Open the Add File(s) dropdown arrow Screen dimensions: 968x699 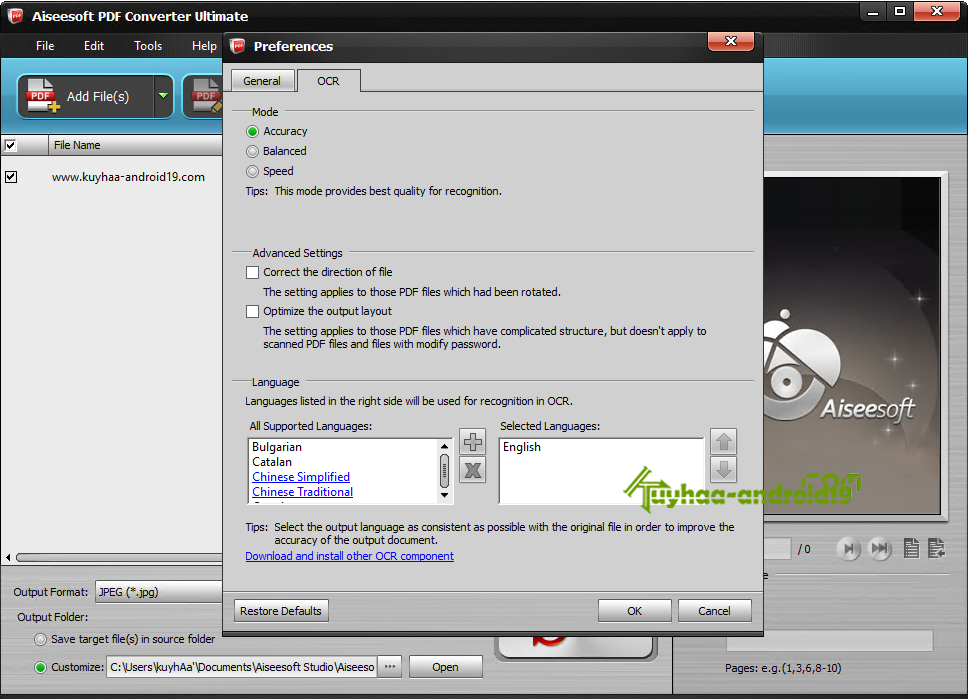coord(164,96)
